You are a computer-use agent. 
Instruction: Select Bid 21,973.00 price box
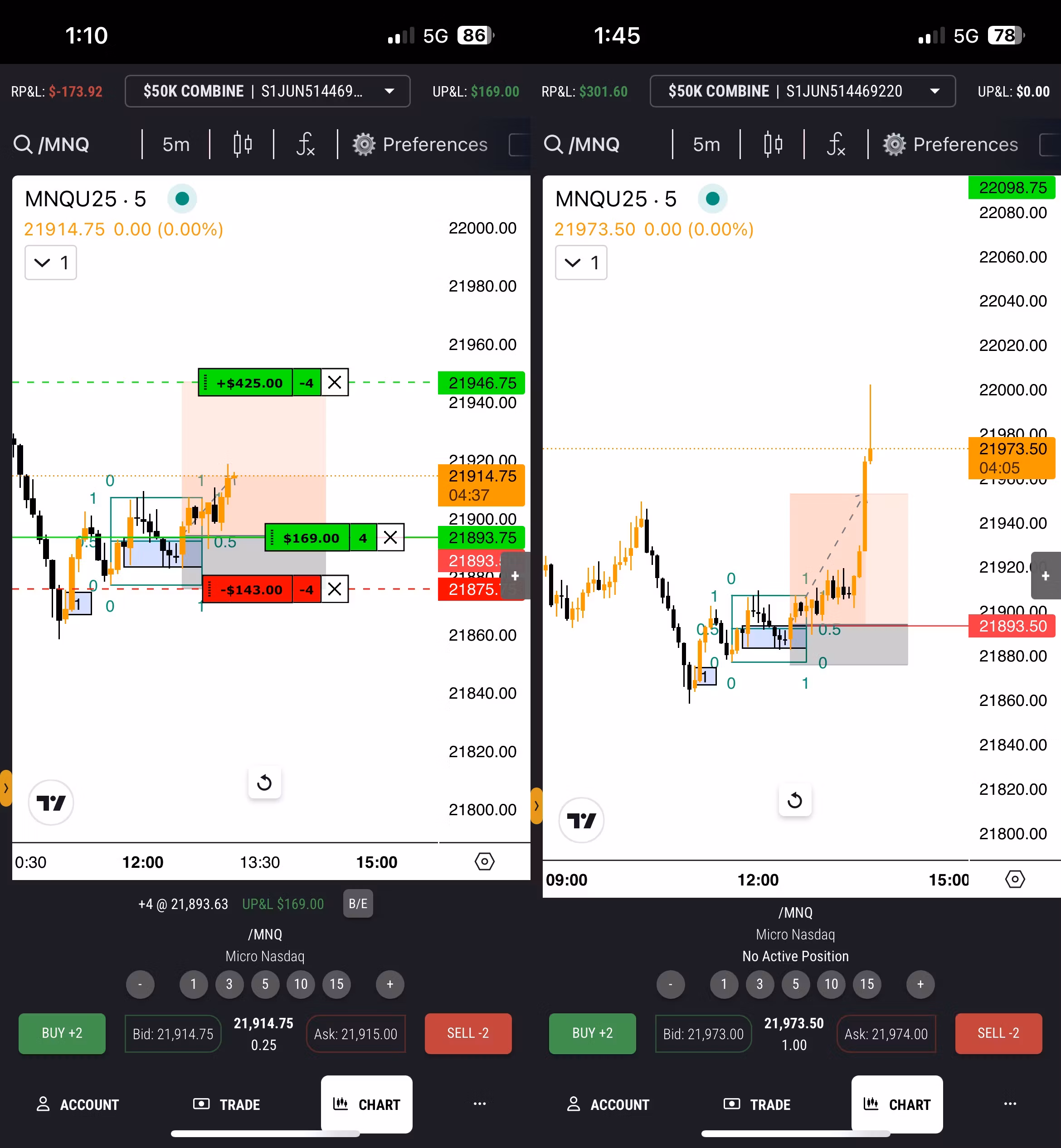click(703, 1034)
